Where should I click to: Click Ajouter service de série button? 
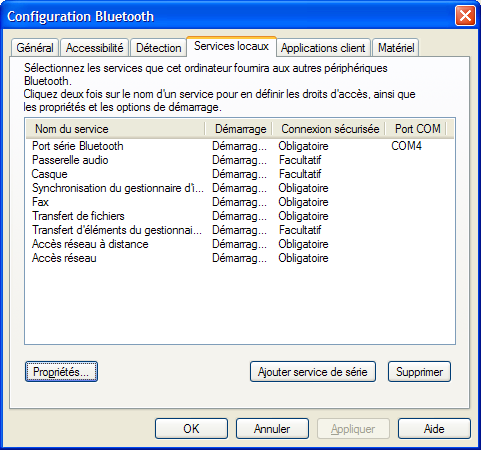point(313,372)
